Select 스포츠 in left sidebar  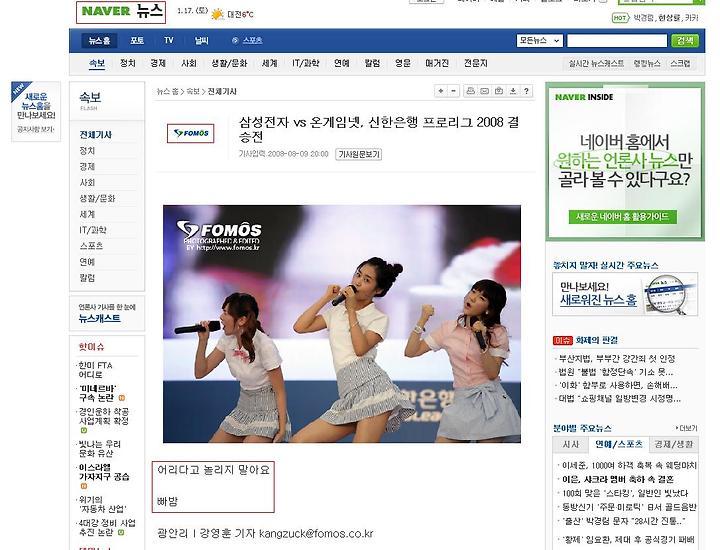(91, 246)
